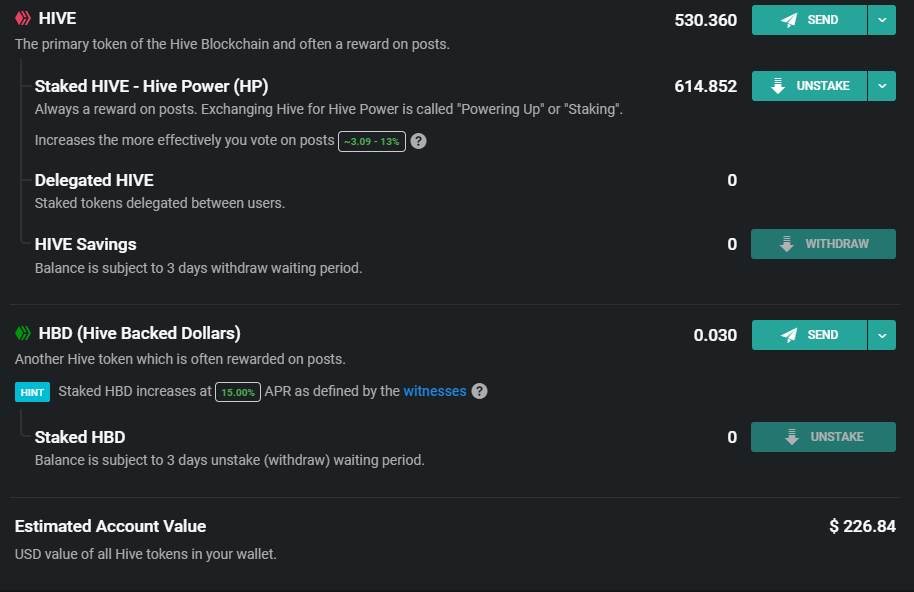The height and width of the screenshot is (592, 914).
Task: Click the paper plane icon on the HBD Send button
Action: (x=789, y=335)
